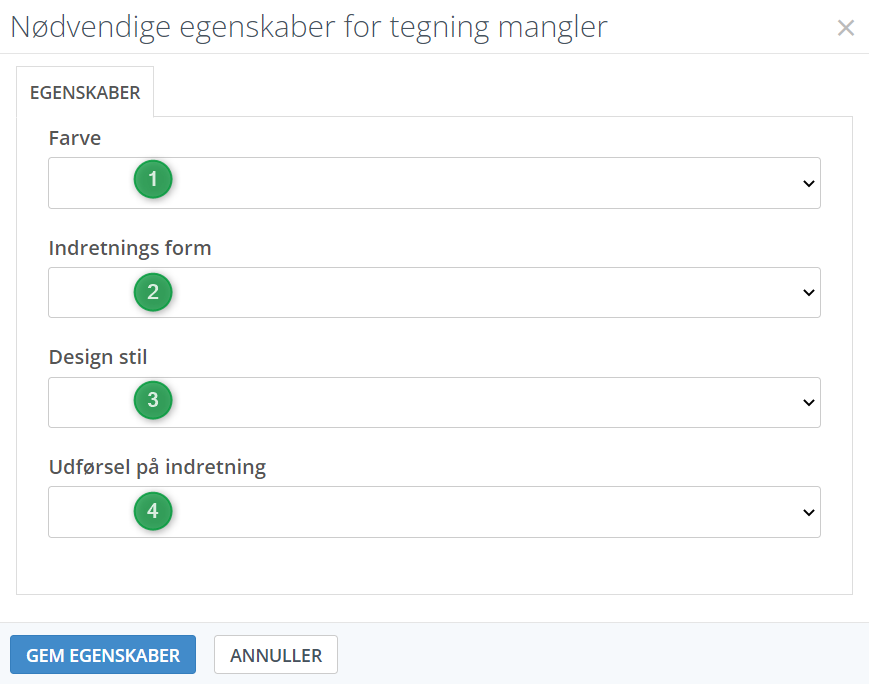Click the green number 3 badge
869x684 pixels.
click(x=153, y=401)
